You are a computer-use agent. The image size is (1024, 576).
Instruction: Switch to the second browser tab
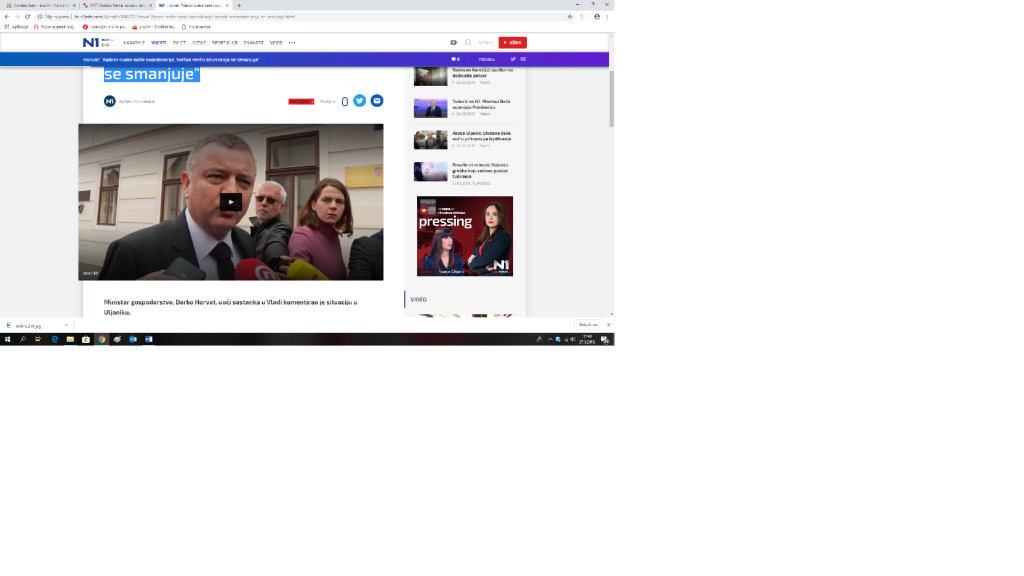[x=116, y=5]
